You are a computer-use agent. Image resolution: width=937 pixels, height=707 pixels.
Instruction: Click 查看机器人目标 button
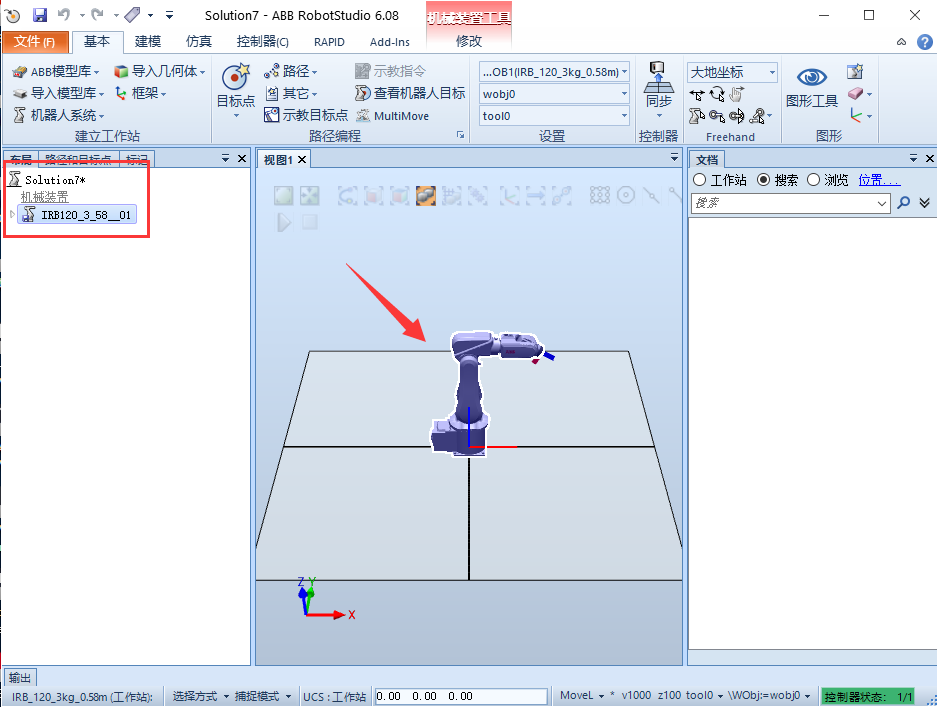[410, 93]
